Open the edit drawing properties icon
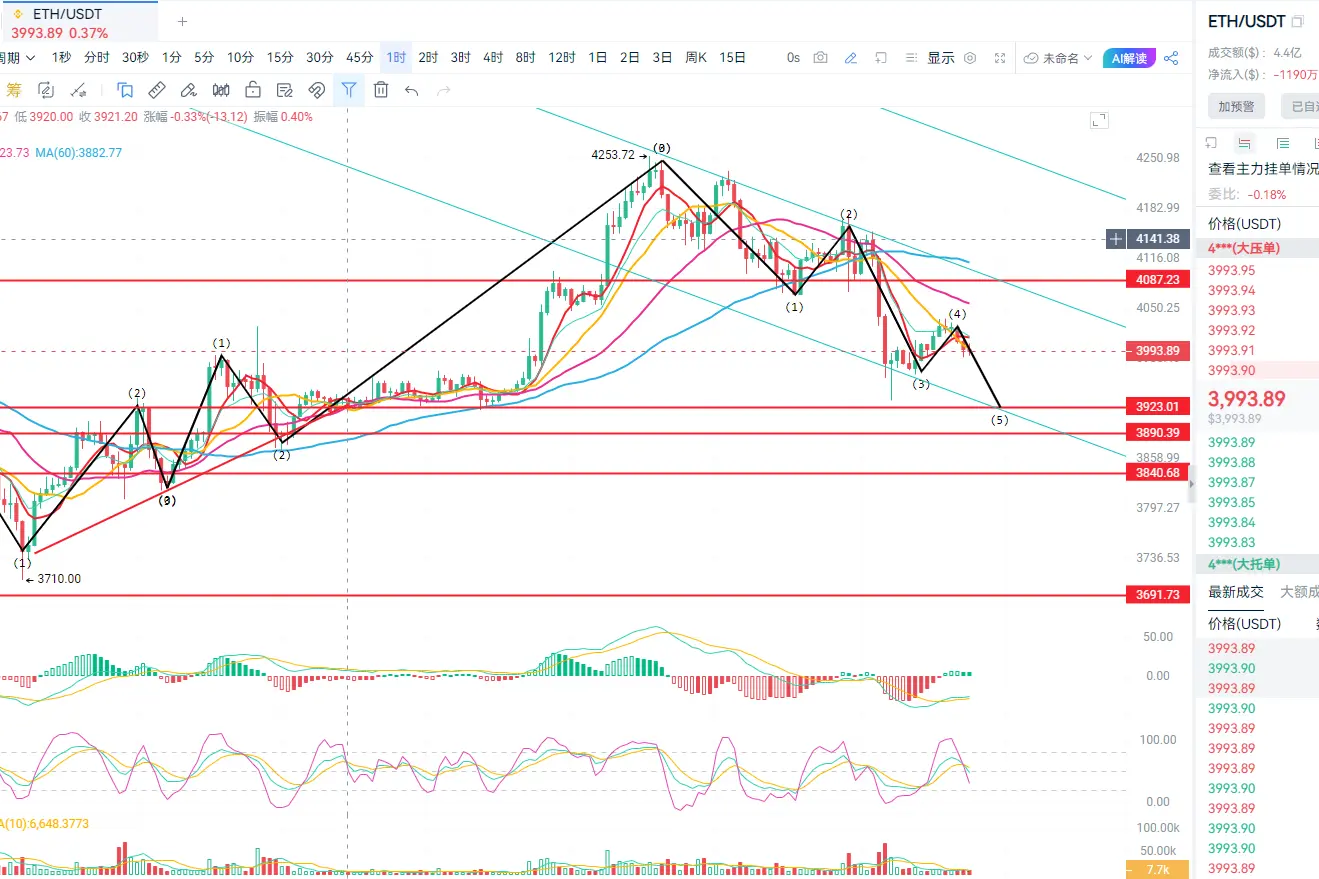 [285, 90]
